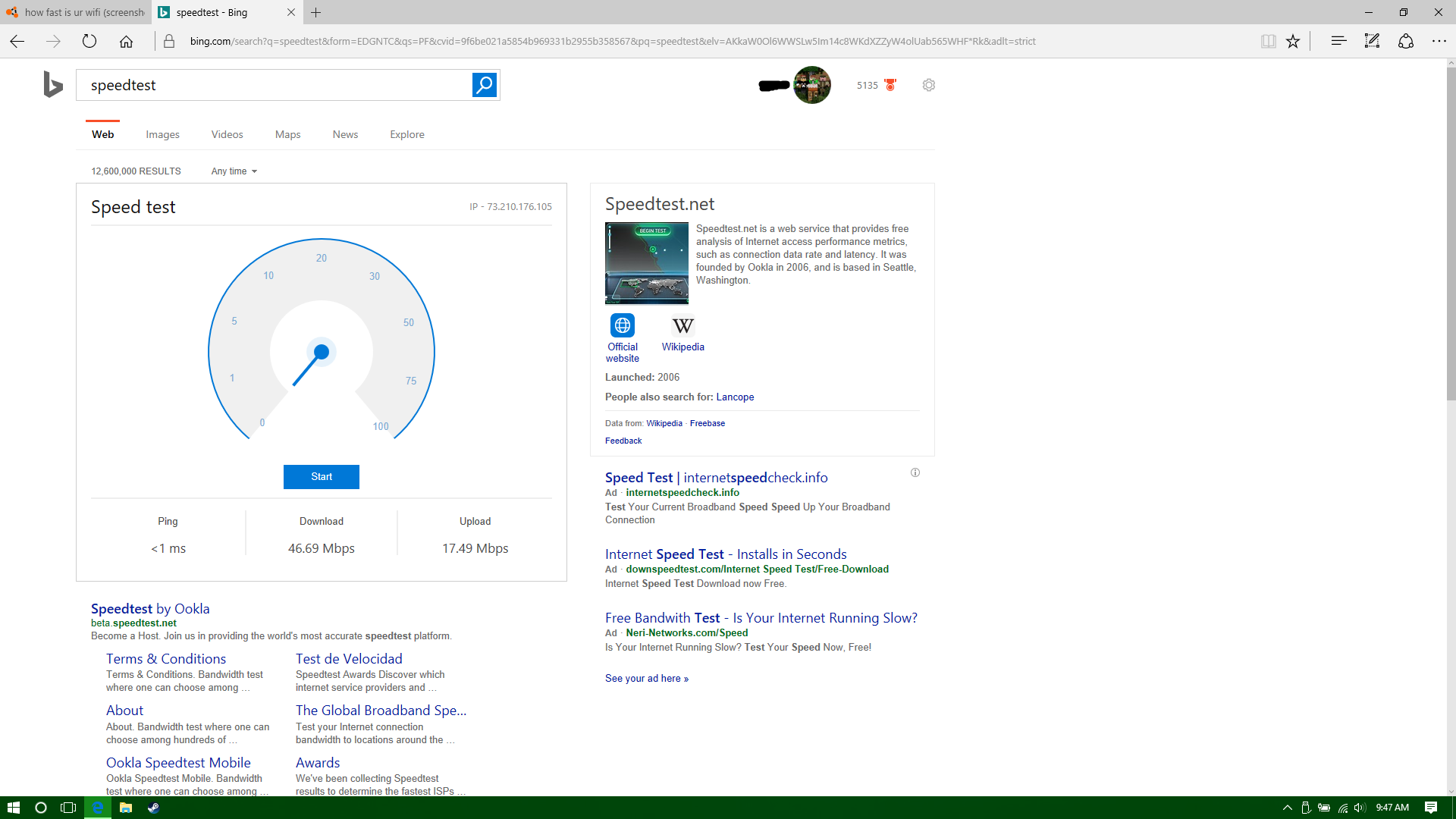1456x819 pixels.
Task: Open reading view icon
Action: point(1269,41)
